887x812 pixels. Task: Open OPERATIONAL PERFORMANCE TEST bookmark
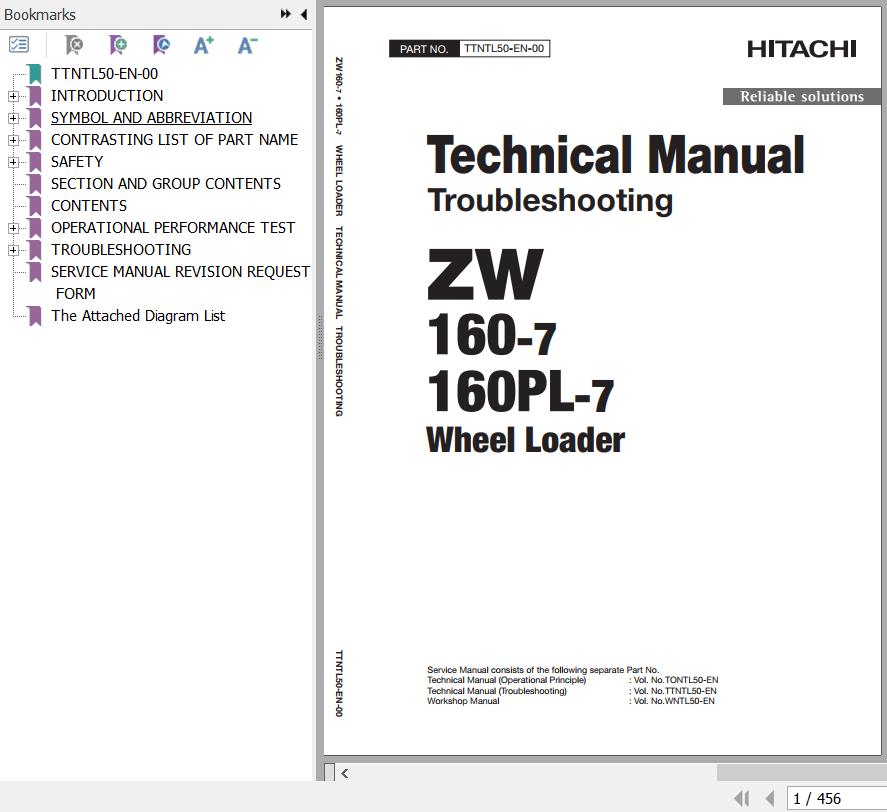point(173,228)
